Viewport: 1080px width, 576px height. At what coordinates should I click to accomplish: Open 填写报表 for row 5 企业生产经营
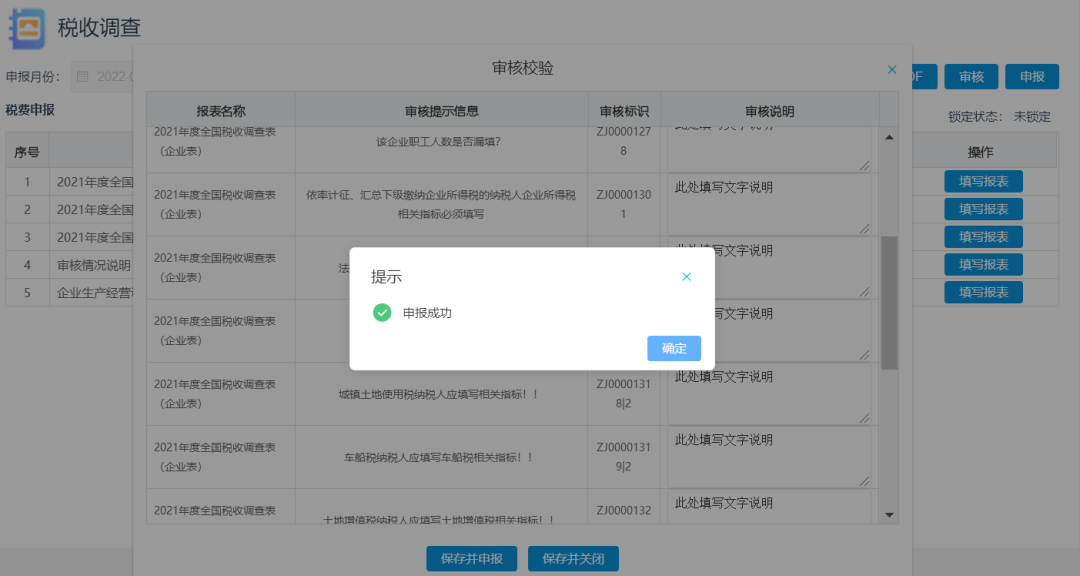[983, 292]
